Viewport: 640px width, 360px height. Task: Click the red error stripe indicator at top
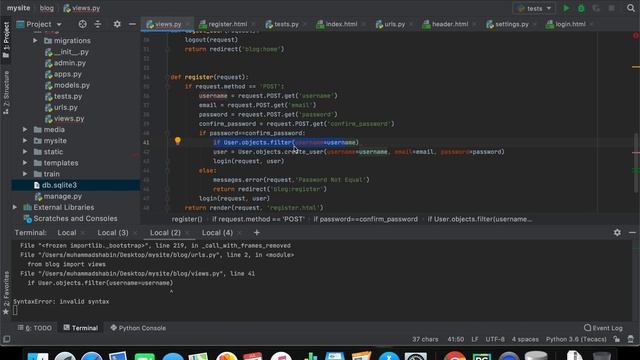[636, 36]
